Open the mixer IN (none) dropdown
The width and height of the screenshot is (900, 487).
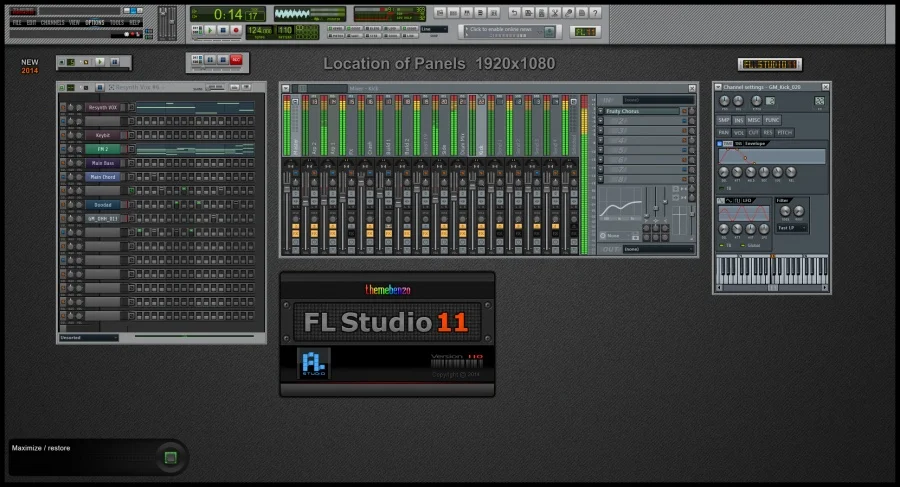[658, 100]
